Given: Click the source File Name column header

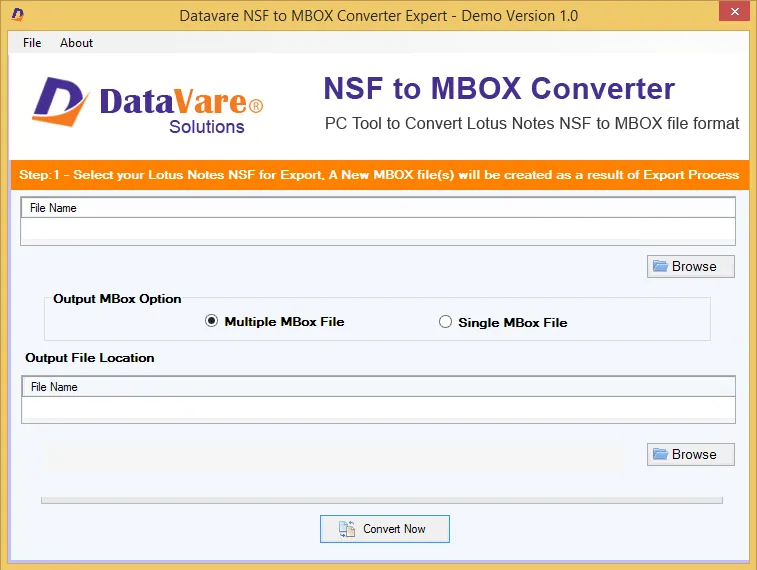Looking at the screenshot, I should click(x=378, y=208).
